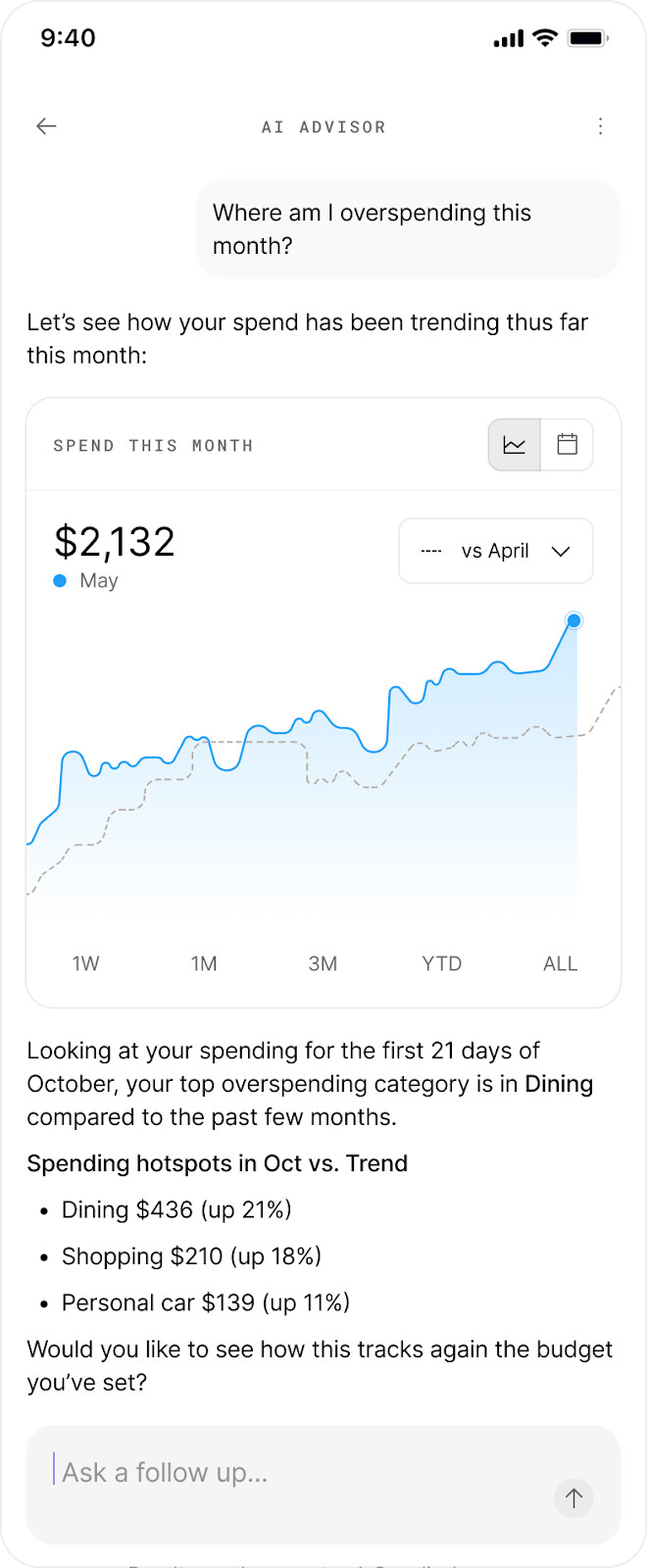
Task: Switch to calendar view
Action: (x=567, y=445)
